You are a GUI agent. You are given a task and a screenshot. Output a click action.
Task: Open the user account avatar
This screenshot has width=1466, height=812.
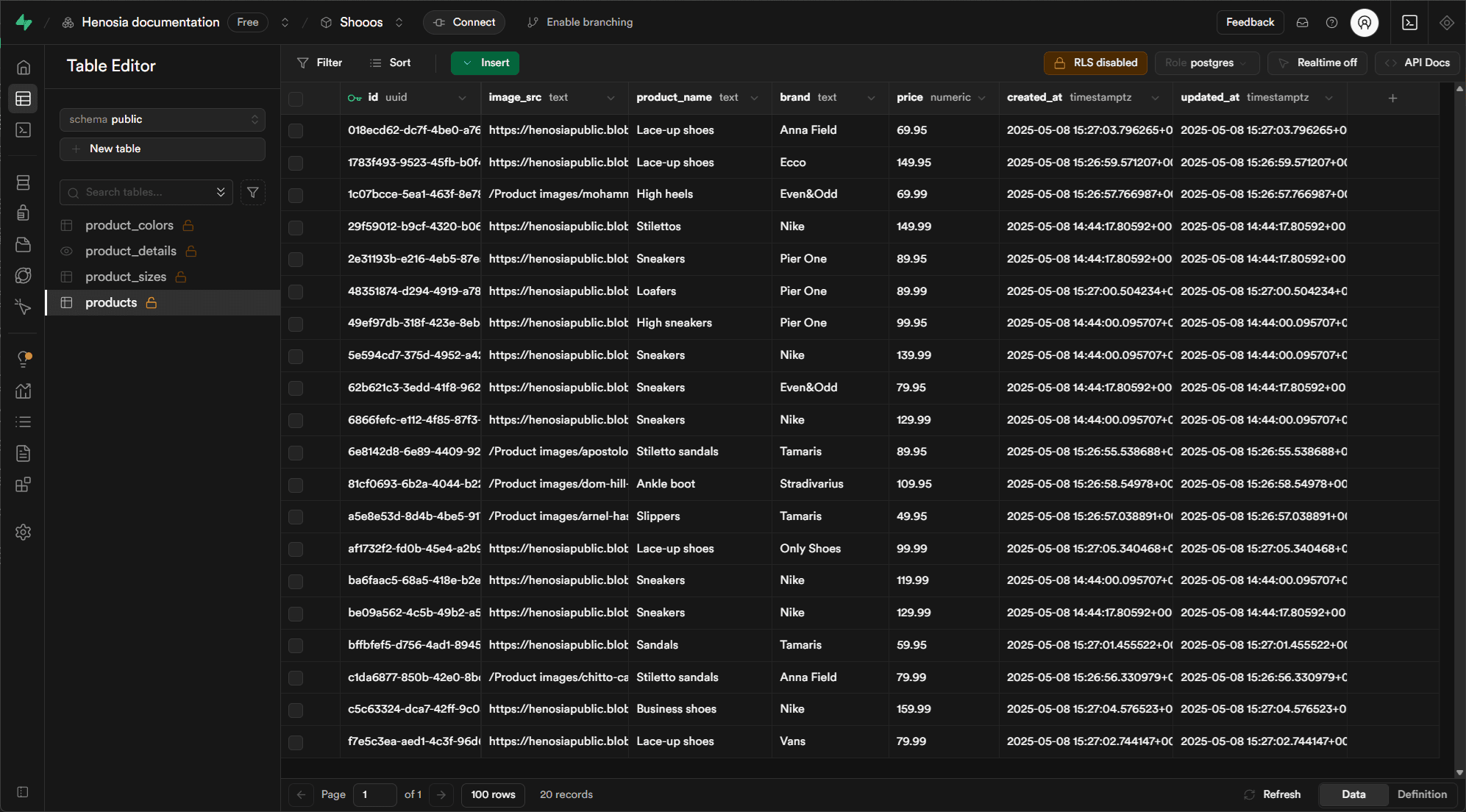tap(1364, 23)
